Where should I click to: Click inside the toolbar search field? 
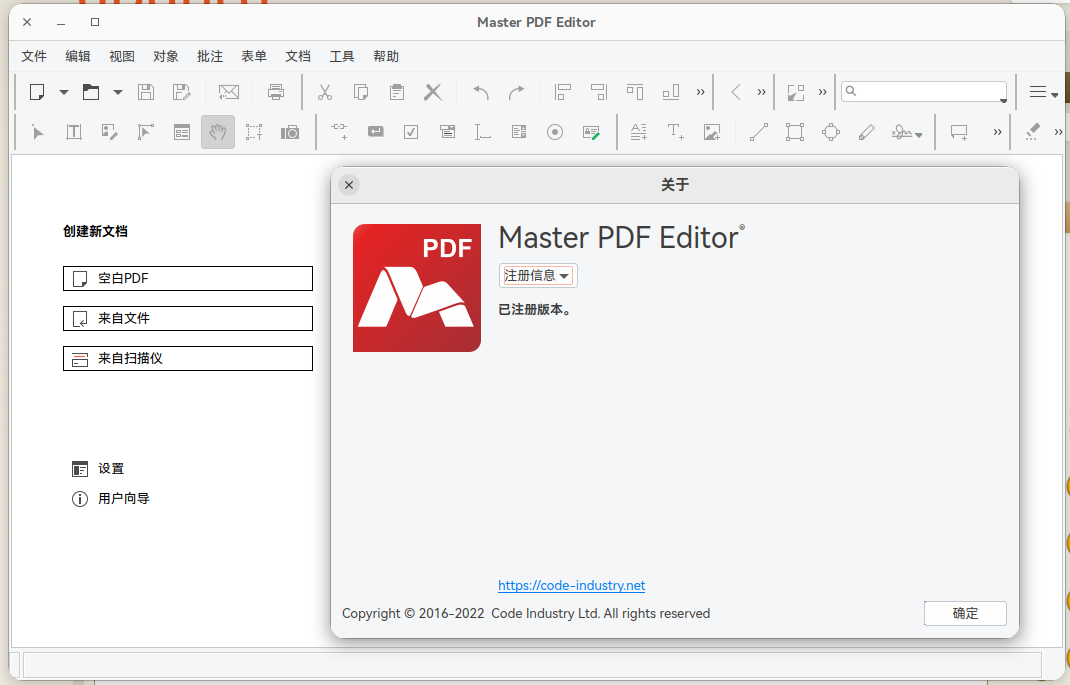pyautogui.click(x=924, y=91)
